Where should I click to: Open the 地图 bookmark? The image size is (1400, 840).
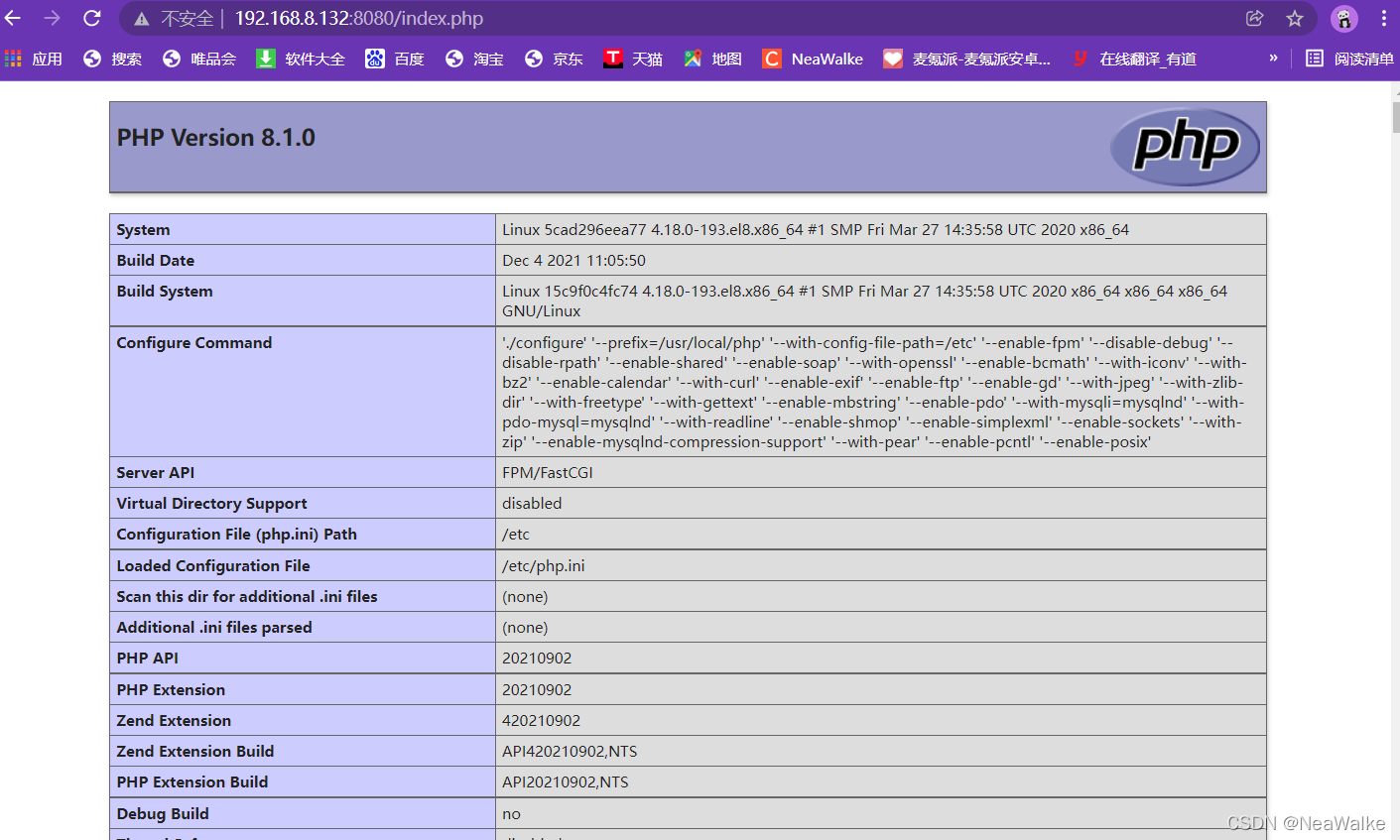point(712,60)
